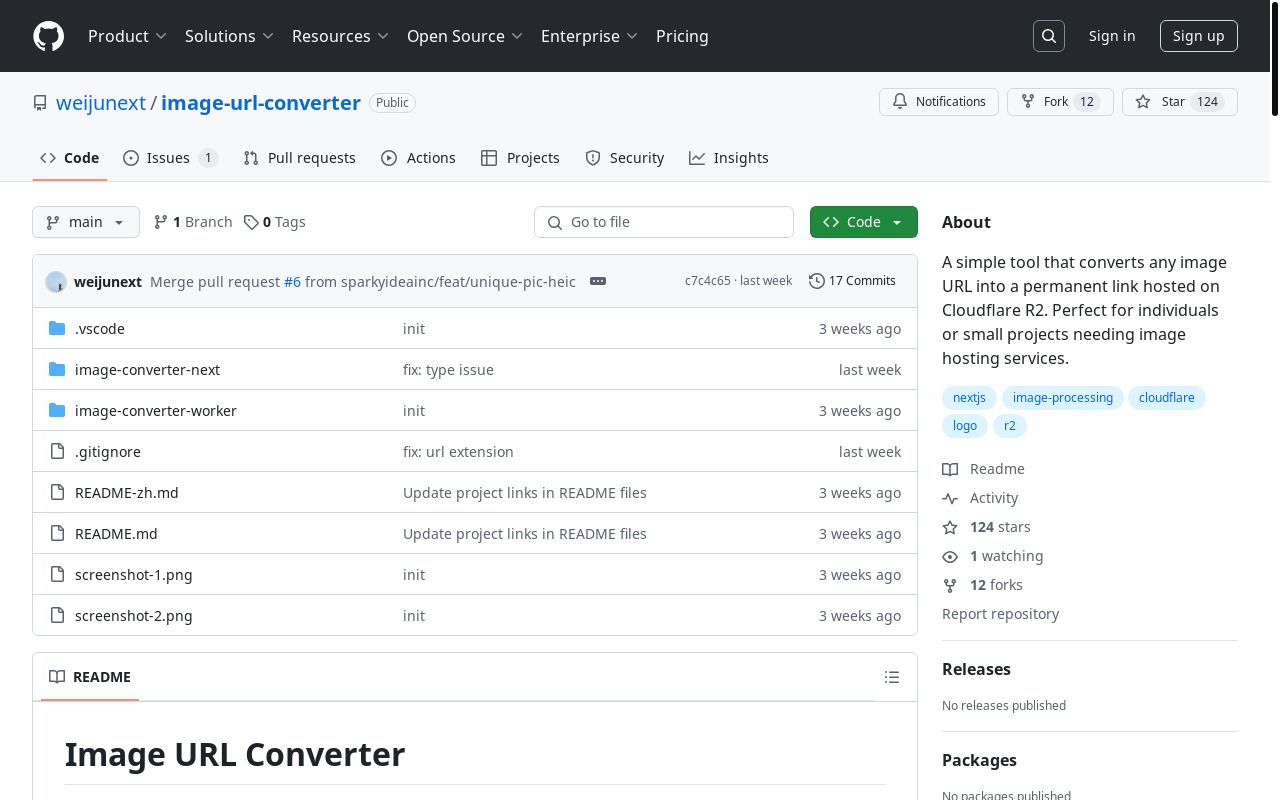1280x800 pixels.
Task: Expand the main branch dropdown
Action: click(86, 222)
